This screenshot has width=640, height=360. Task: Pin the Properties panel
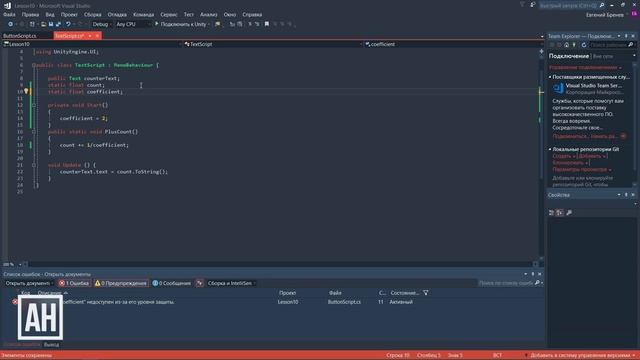pos(626,195)
